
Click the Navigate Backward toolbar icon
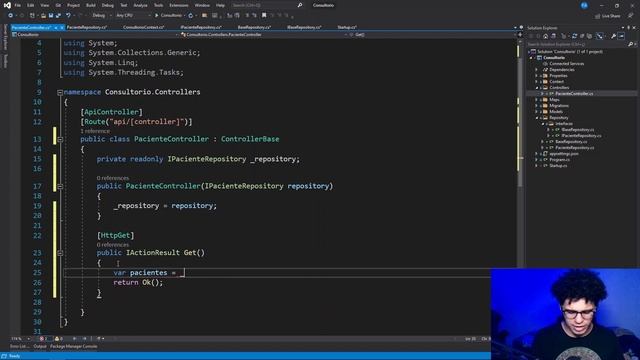(x=10, y=16)
